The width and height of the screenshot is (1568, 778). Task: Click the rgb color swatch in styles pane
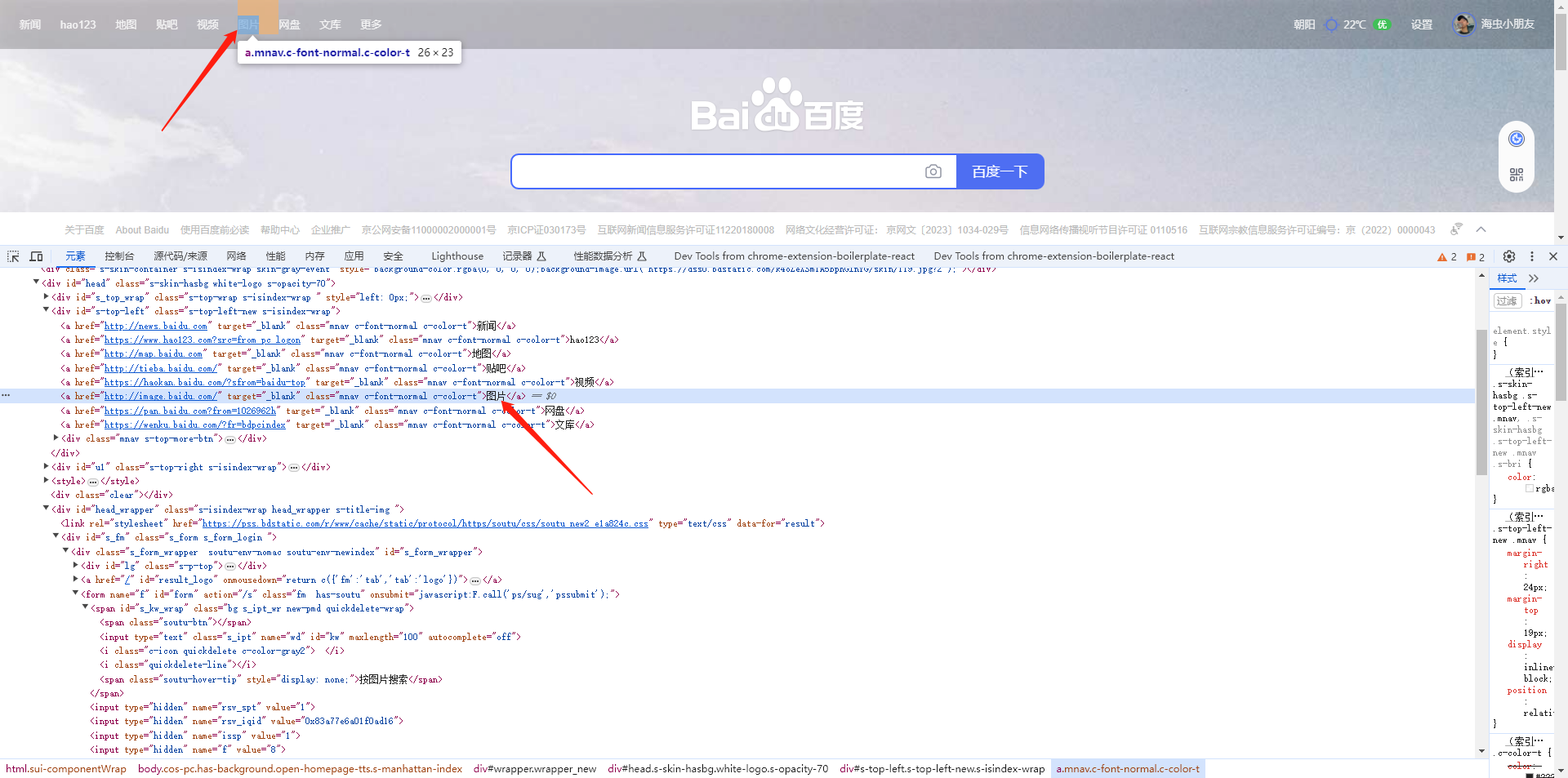1530,488
